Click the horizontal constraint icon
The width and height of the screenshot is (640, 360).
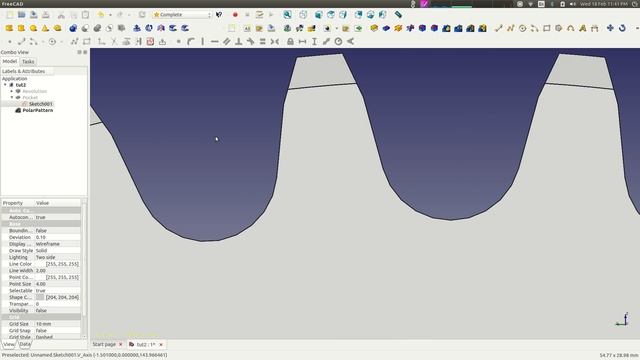[x=215, y=42]
